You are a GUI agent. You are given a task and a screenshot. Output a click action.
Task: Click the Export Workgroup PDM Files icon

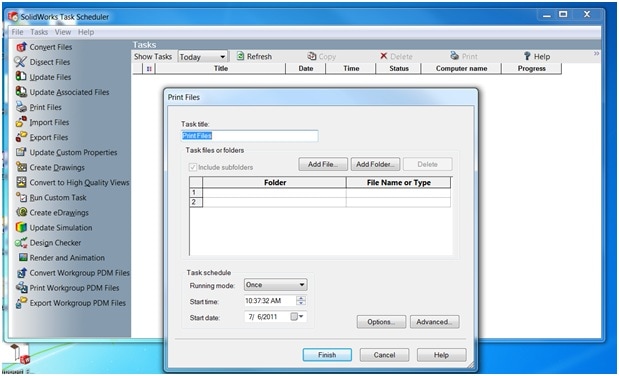click(x=21, y=303)
